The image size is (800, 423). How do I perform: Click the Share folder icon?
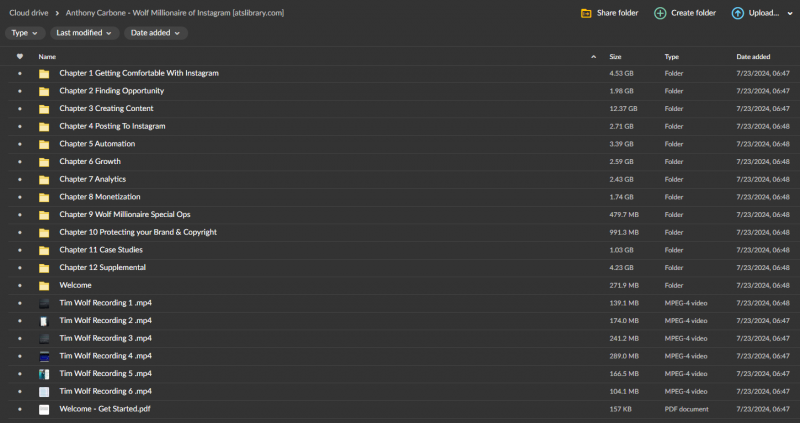pos(586,13)
